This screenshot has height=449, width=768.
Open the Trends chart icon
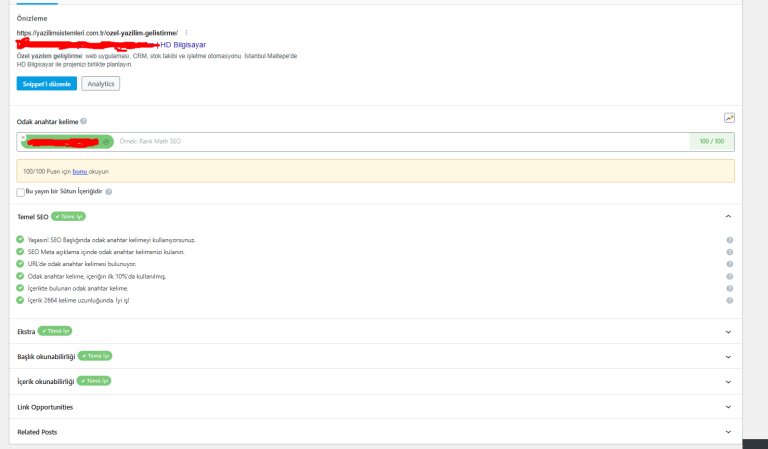click(x=729, y=118)
